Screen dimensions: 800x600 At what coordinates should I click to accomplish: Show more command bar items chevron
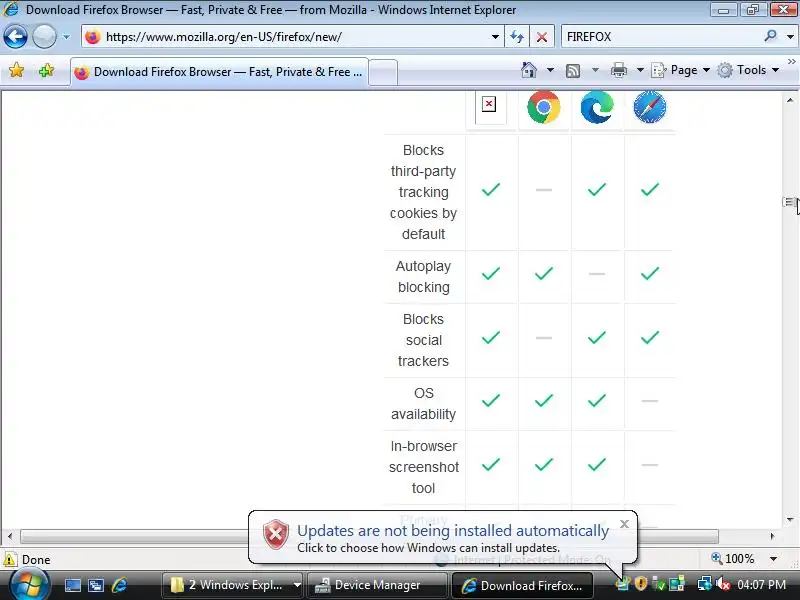[x=791, y=62]
